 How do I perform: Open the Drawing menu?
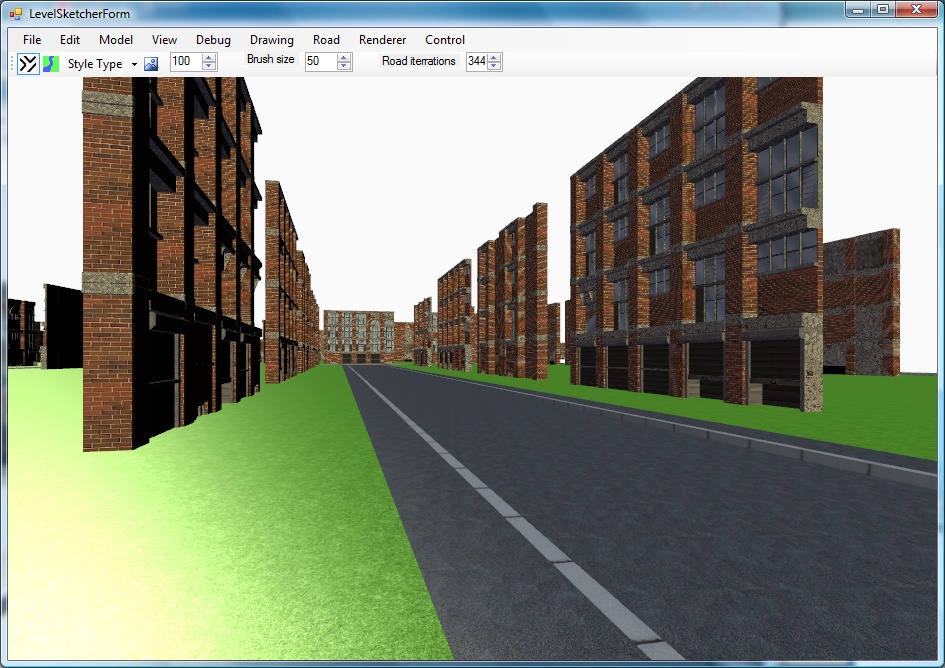(272, 40)
